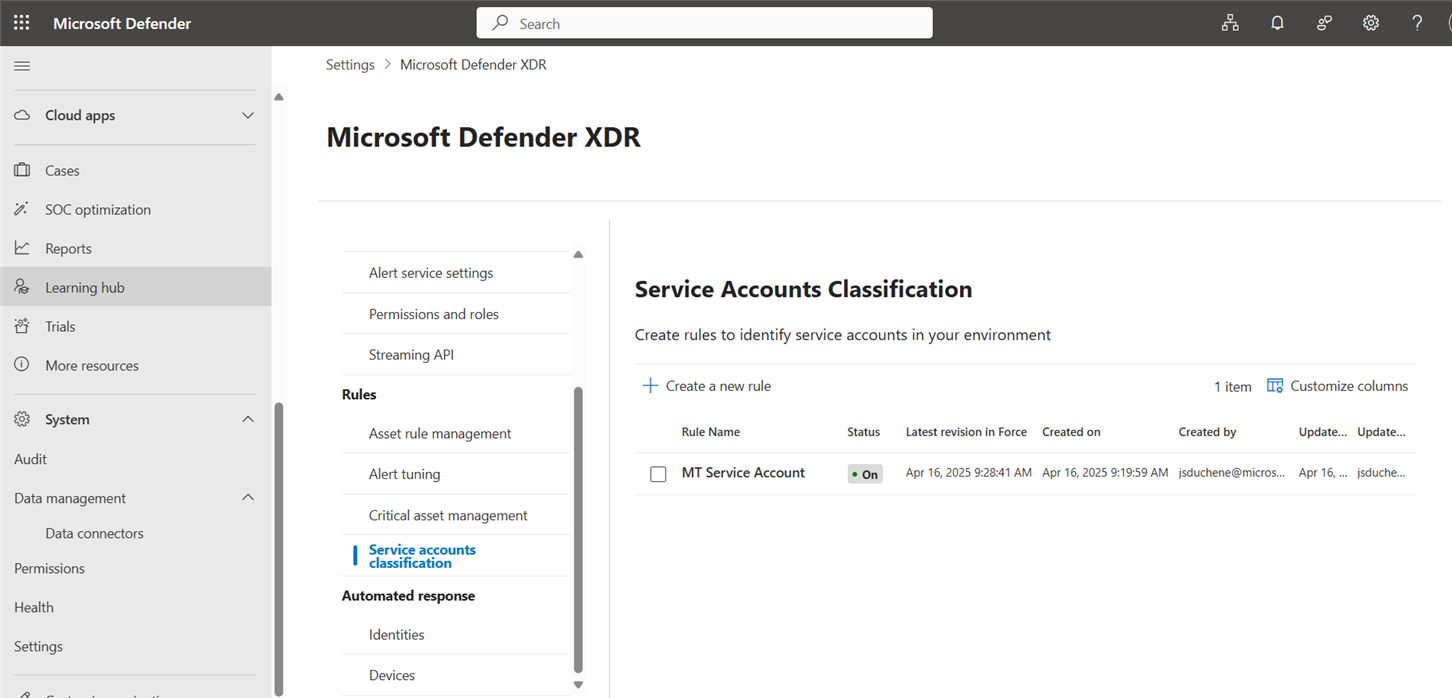1452x698 pixels.
Task: Click settings list scroll down arrow
Action: coord(578,685)
